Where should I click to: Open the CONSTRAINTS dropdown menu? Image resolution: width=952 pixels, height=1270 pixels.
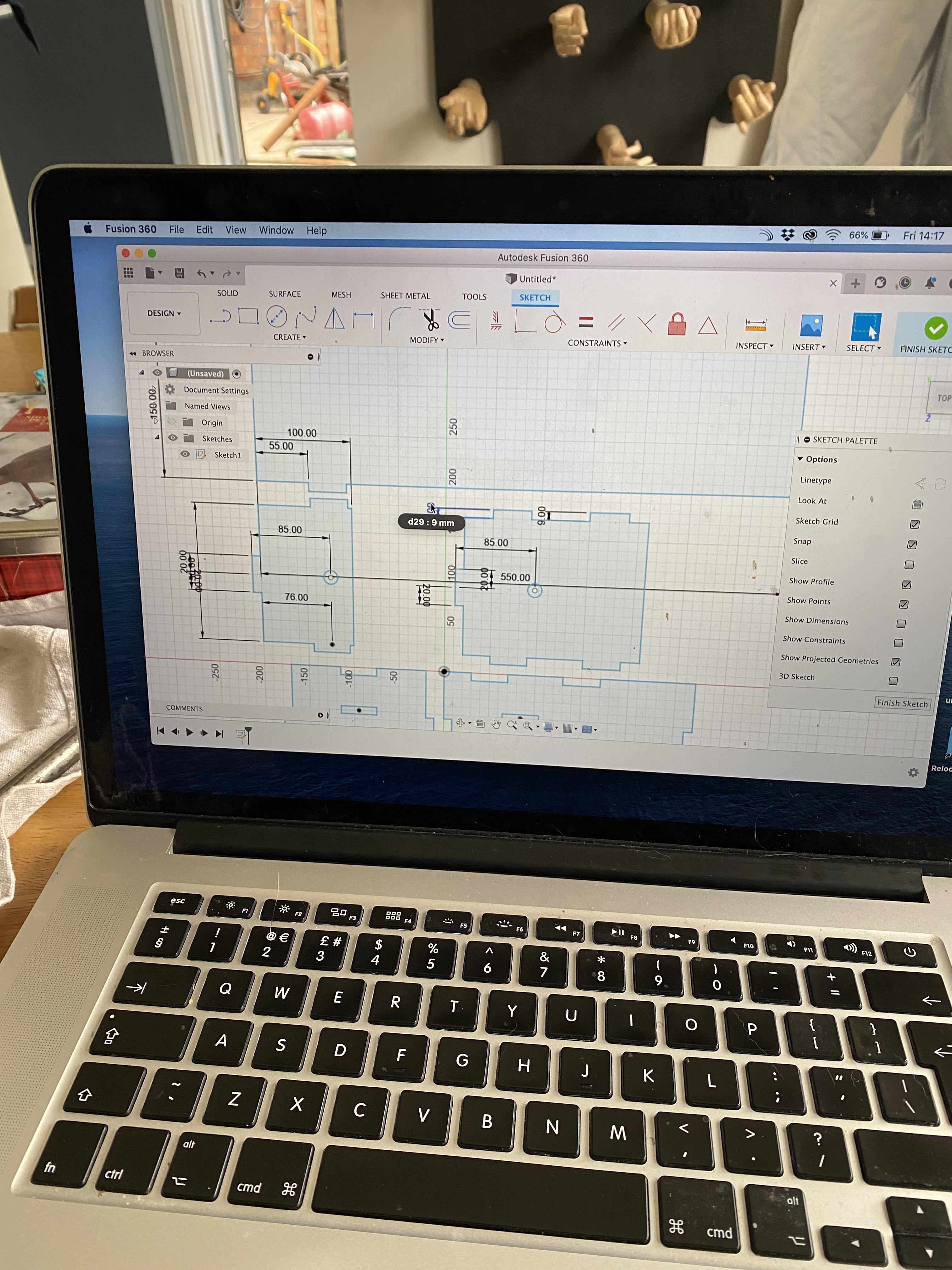click(x=598, y=343)
